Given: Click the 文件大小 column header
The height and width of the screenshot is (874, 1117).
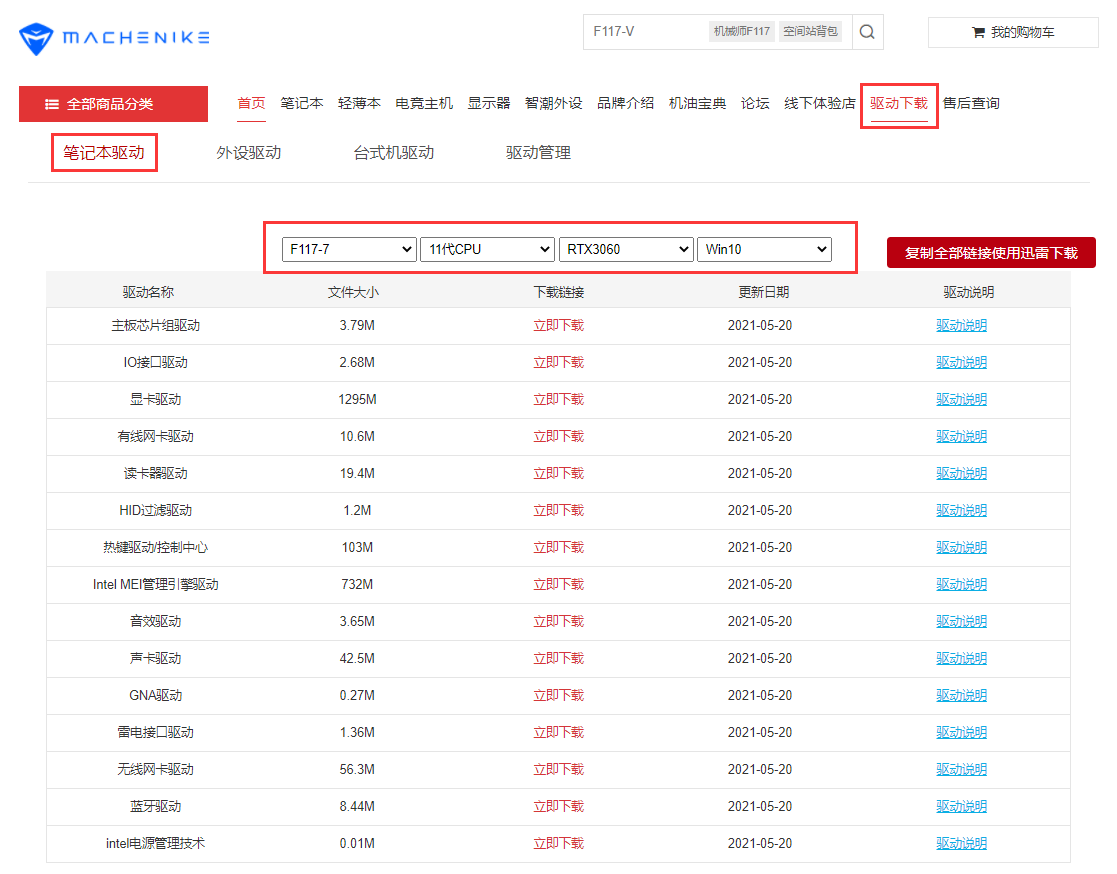Looking at the screenshot, I should point(353,292).
